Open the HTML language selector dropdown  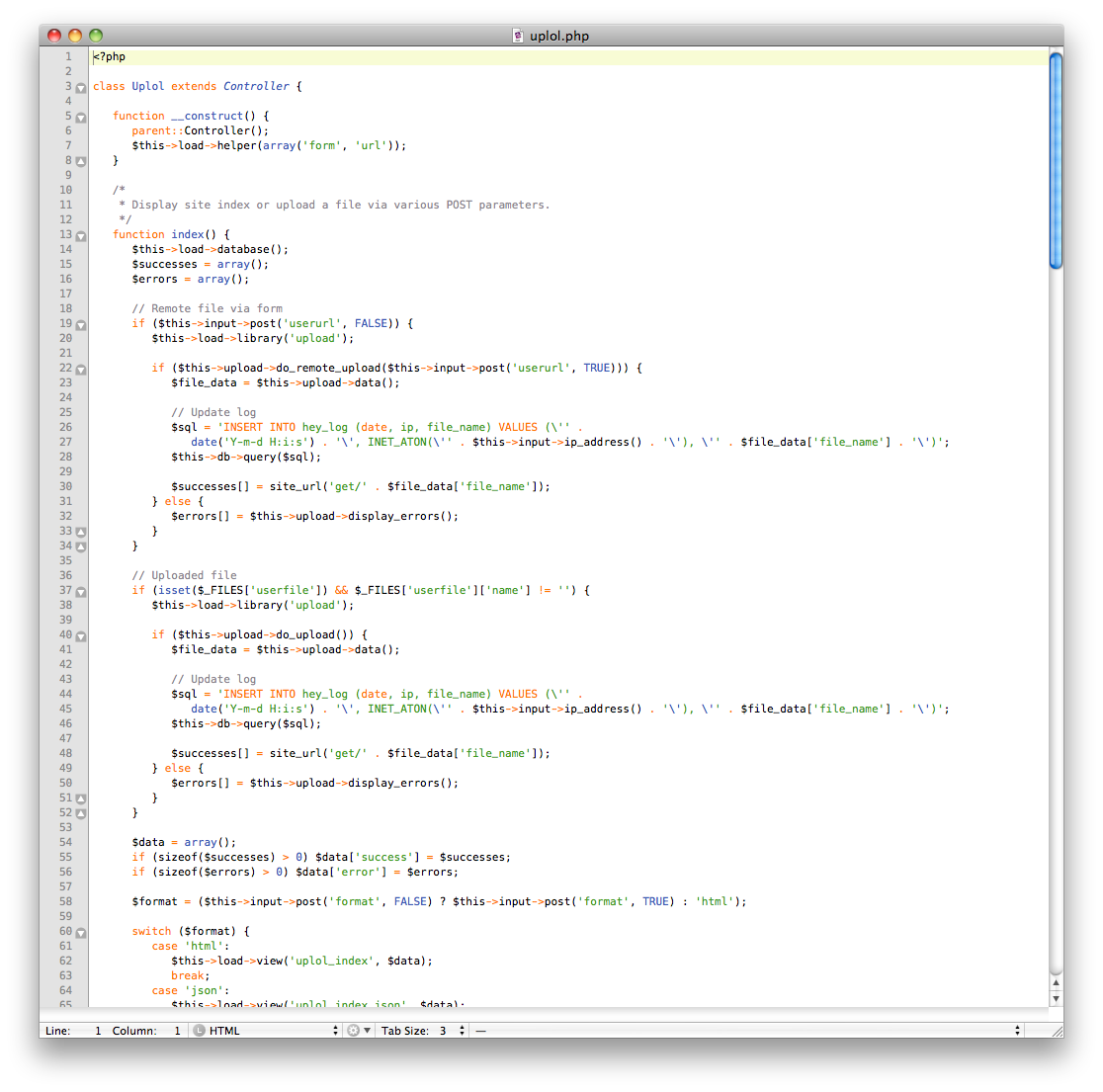(266, 1031)
